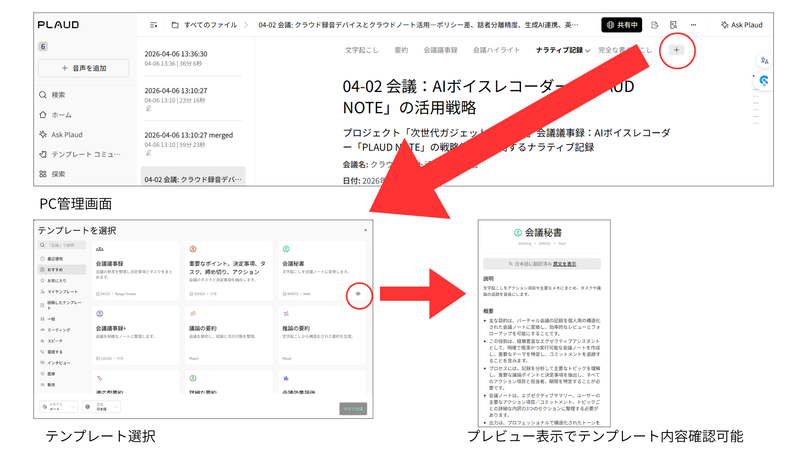This screenshot has width=800, height=450.
Task: Open Ask Plaud from the left sidebar
Action: (61, 135)
